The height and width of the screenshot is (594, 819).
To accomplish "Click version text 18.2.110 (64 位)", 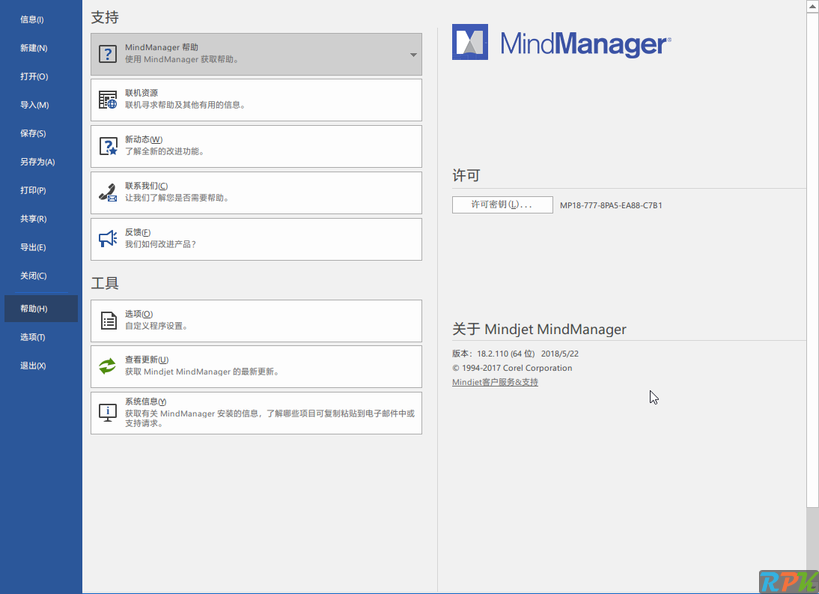I will 506,354.
